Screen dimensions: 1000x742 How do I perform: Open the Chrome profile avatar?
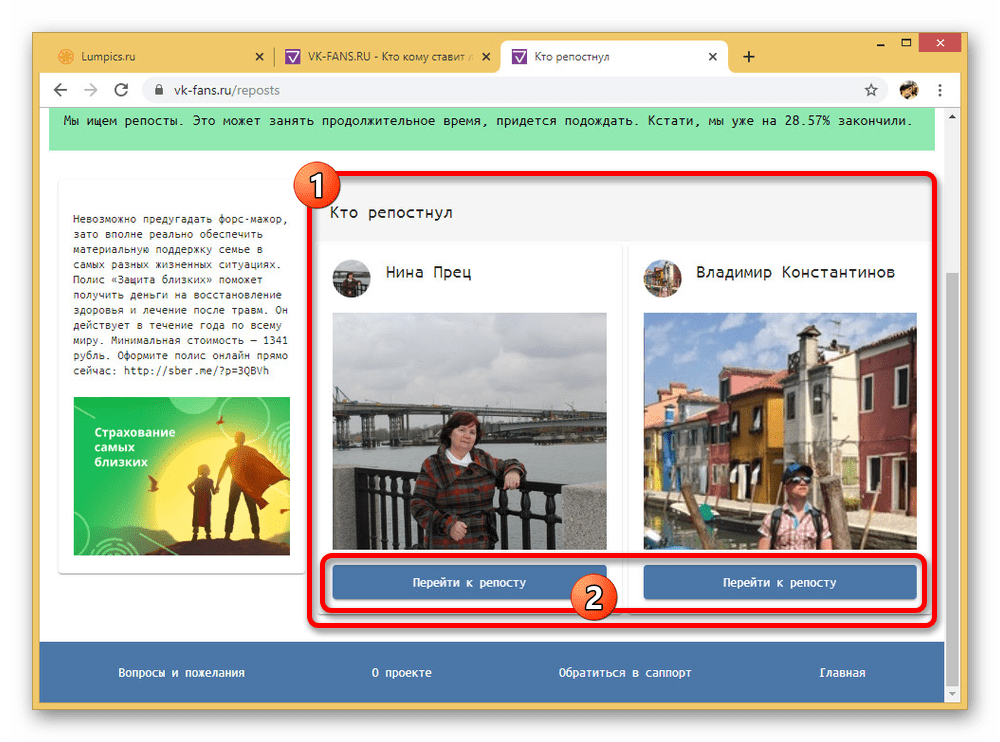[908, 90]
